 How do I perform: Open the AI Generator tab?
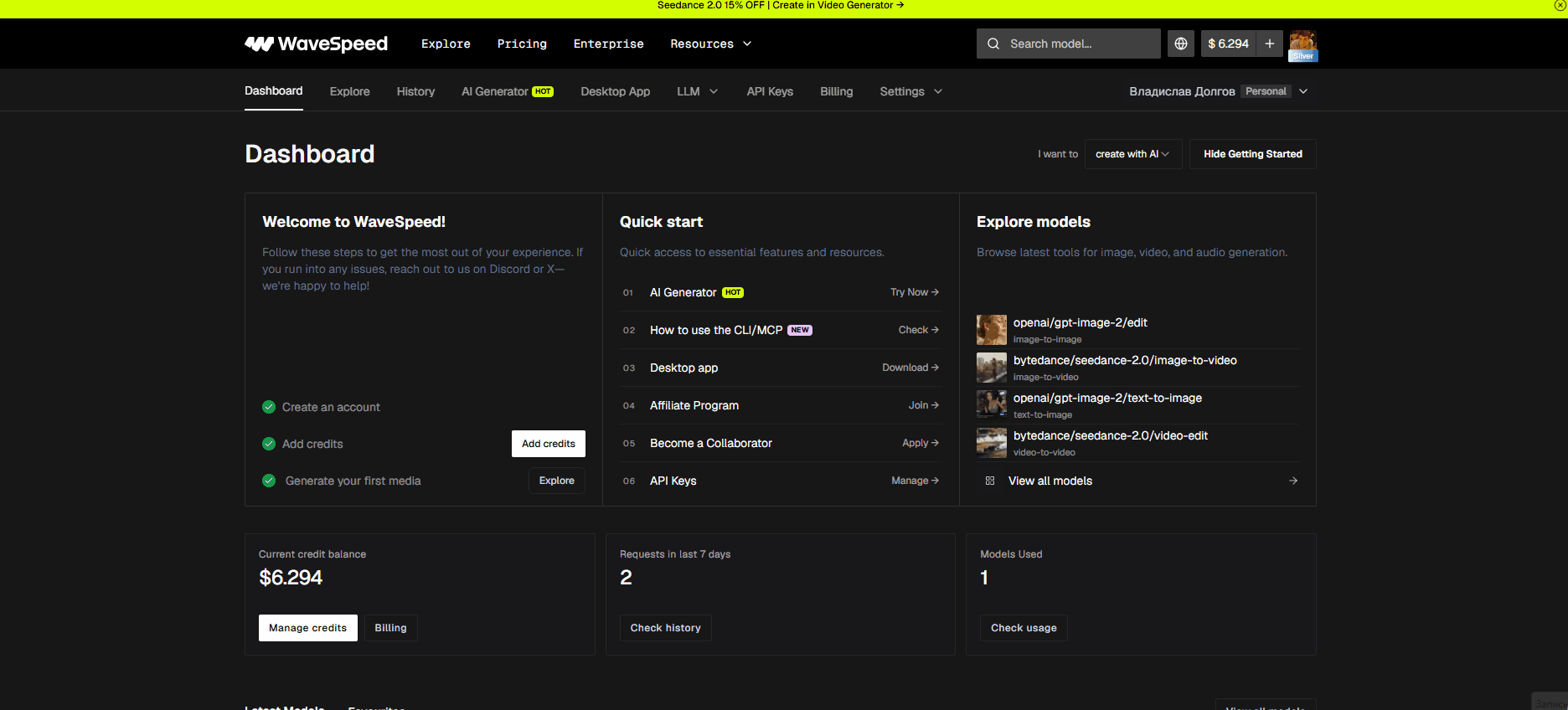508,91
